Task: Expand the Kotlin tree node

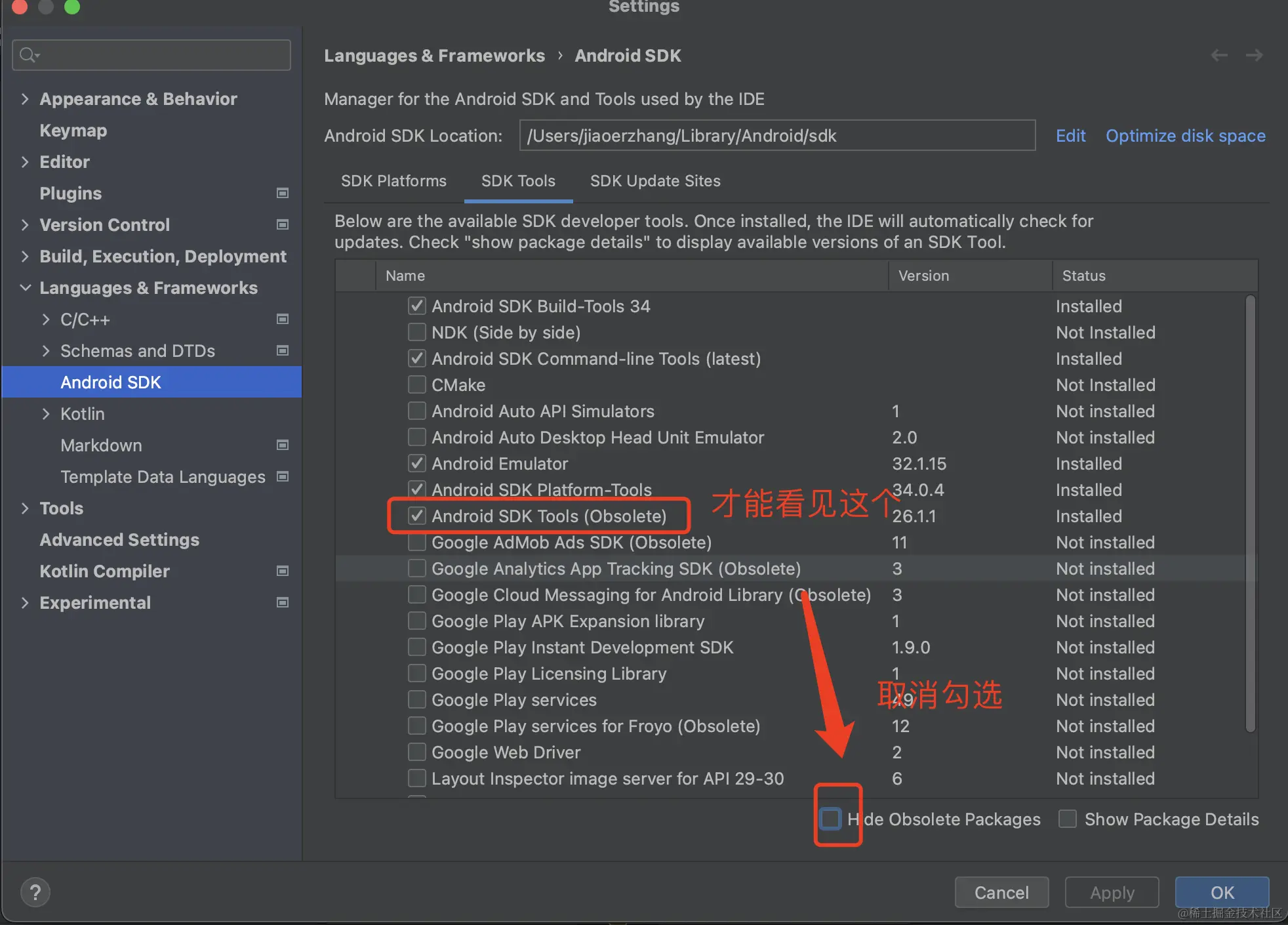Action: 46,414
